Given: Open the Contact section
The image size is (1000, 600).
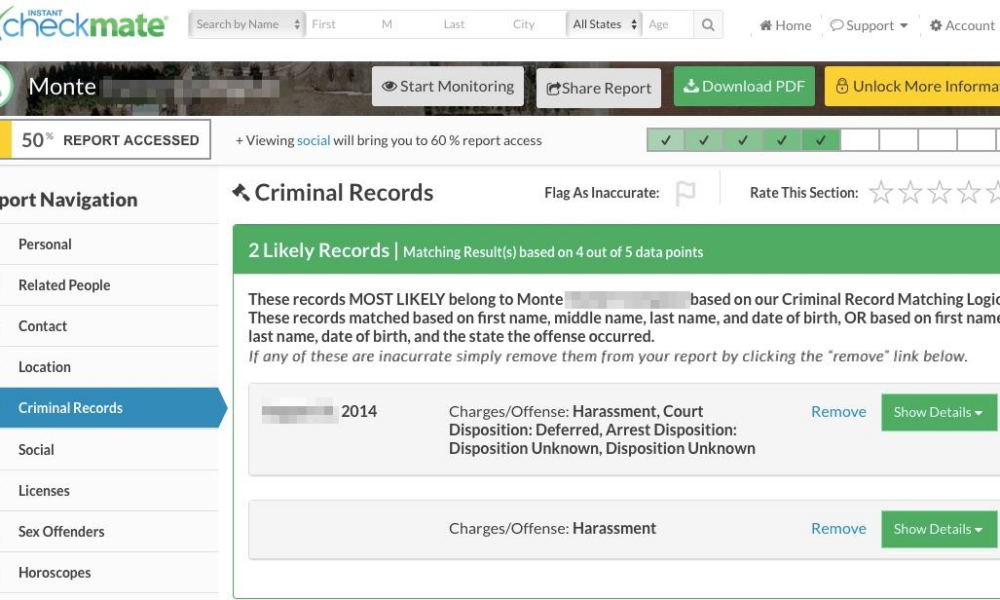Looking at the screenshot, I should [109, 326].
